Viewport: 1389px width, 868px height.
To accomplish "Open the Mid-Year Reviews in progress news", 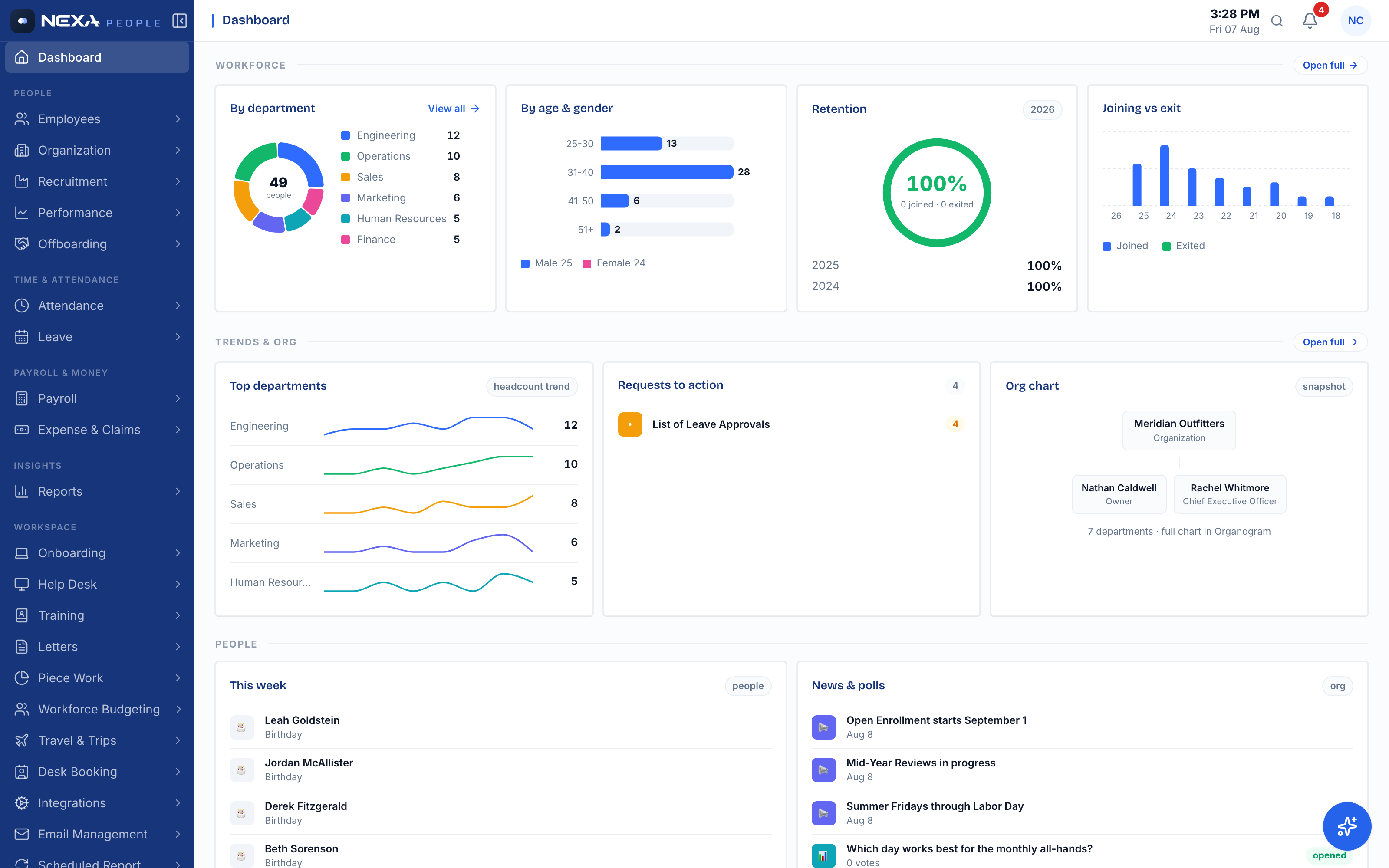I will pos(1082,769).
